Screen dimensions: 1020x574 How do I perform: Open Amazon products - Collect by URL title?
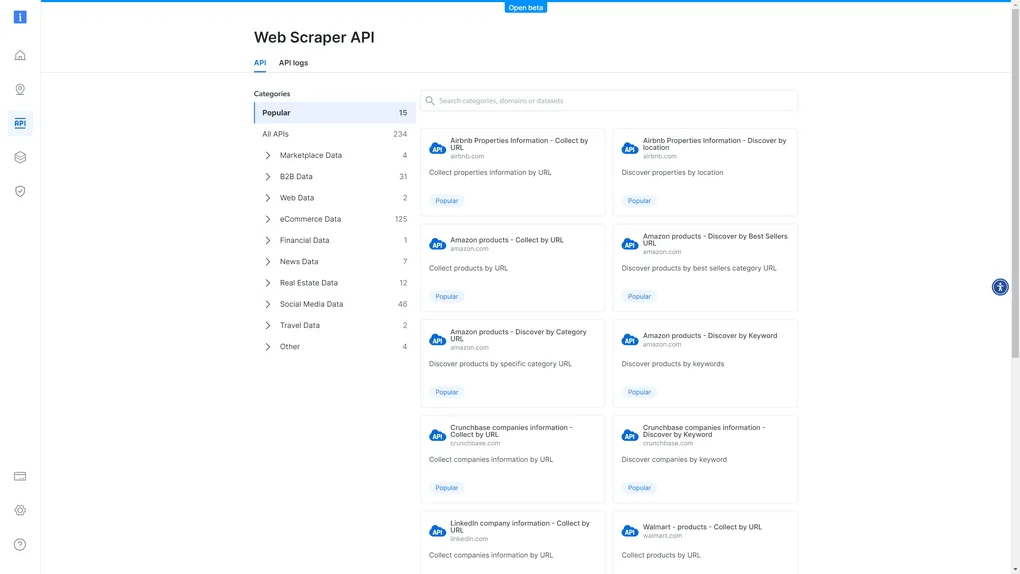507,239
